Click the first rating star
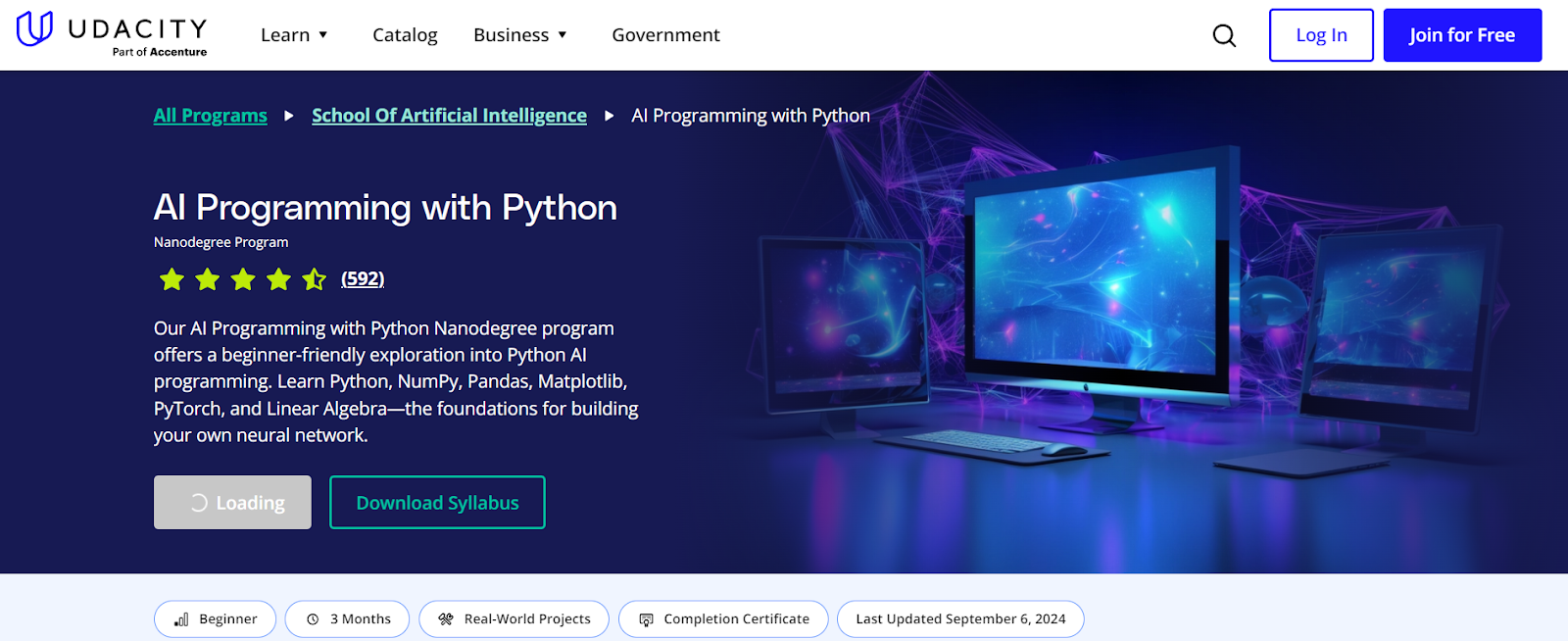Screen dimensions: 1568x641 pyautogui.click(x=171, y=279)
